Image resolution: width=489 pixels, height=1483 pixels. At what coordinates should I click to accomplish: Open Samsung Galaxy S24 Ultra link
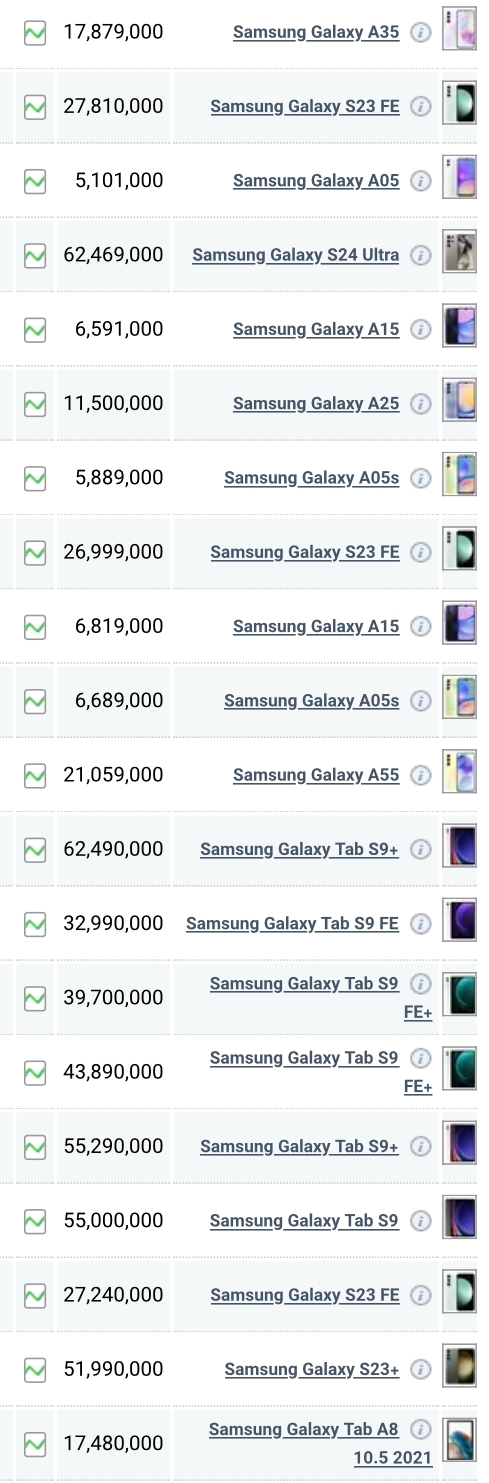click(296, 255)
